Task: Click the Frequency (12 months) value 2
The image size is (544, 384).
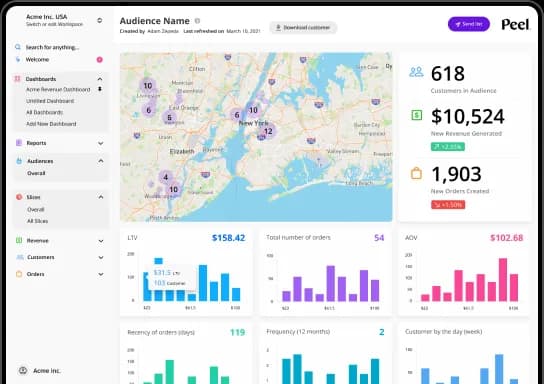Action: point(382,332)
